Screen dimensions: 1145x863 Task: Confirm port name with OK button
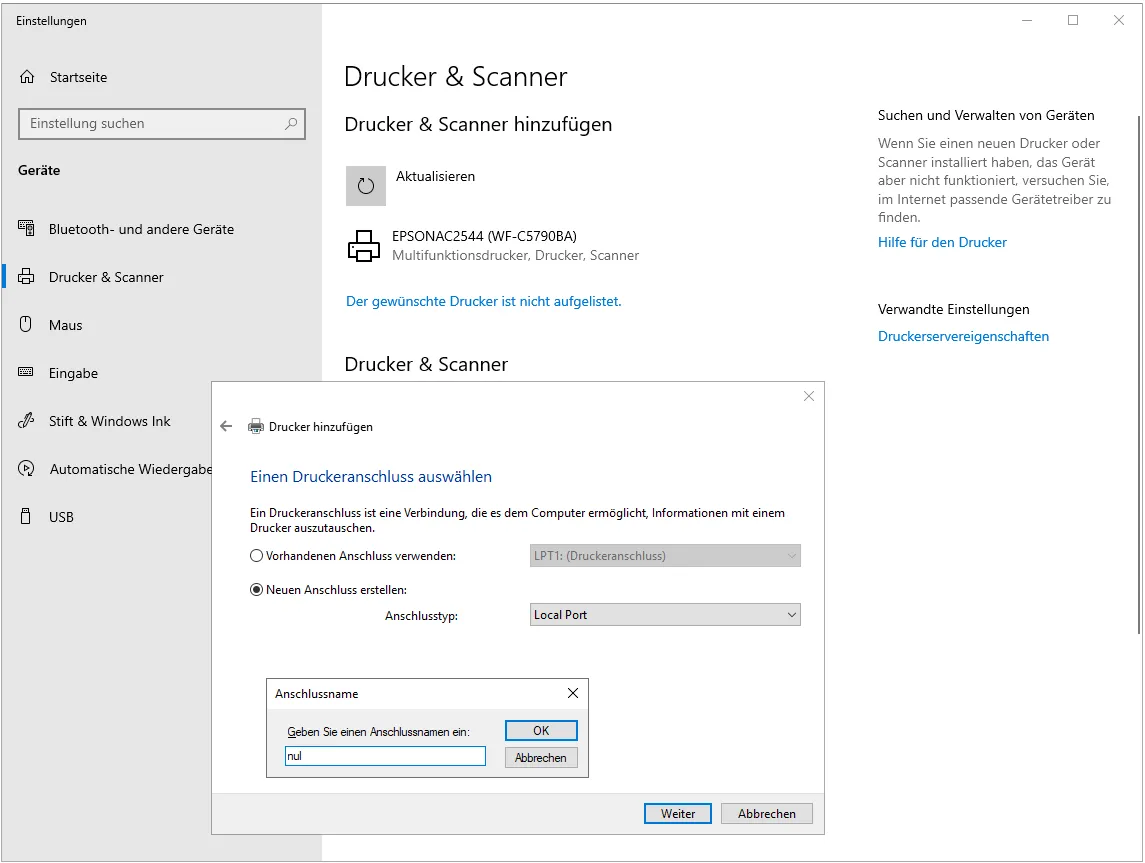coord(541,731)
